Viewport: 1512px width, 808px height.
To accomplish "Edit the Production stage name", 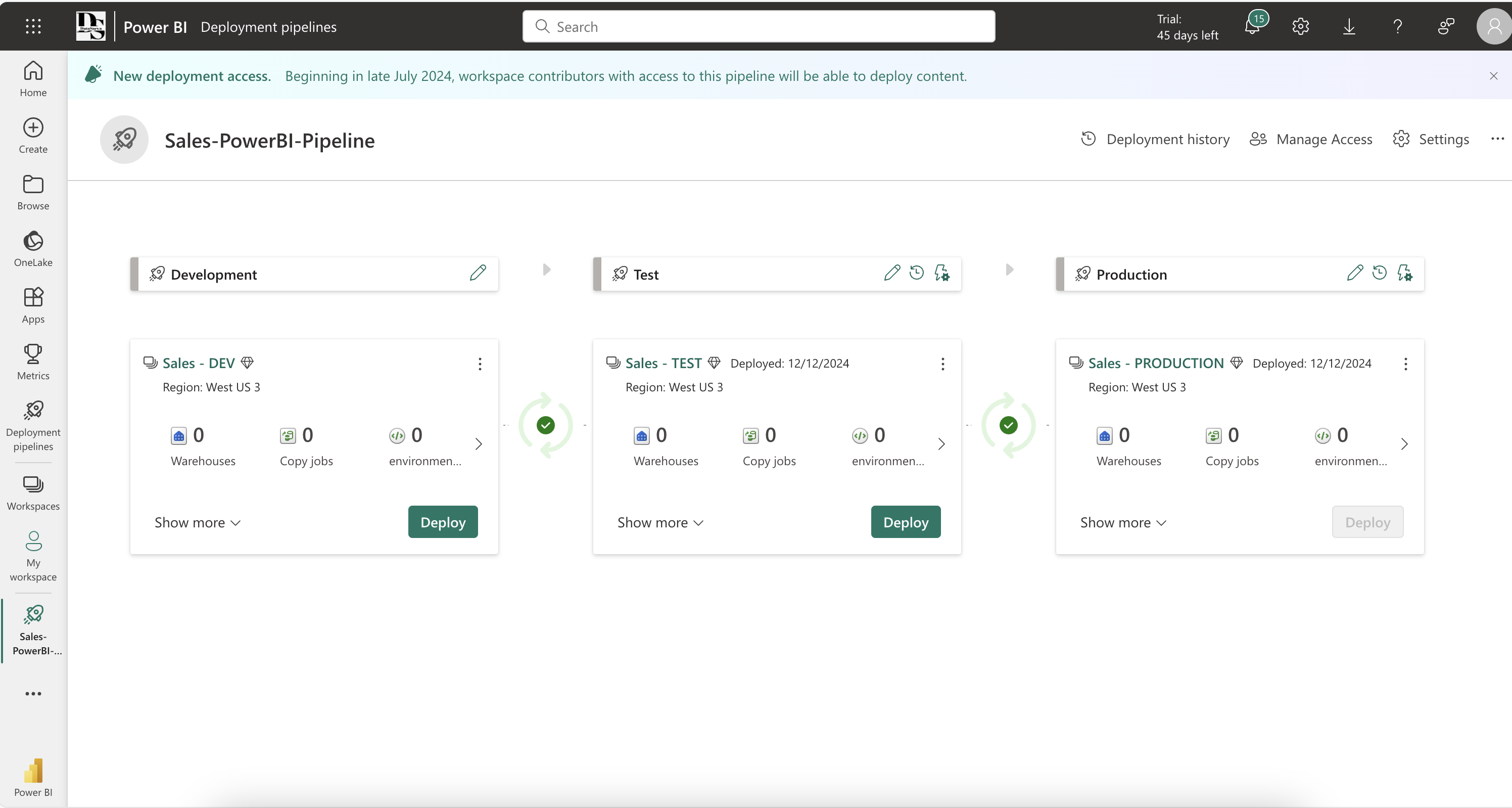I will [1355, 273].
